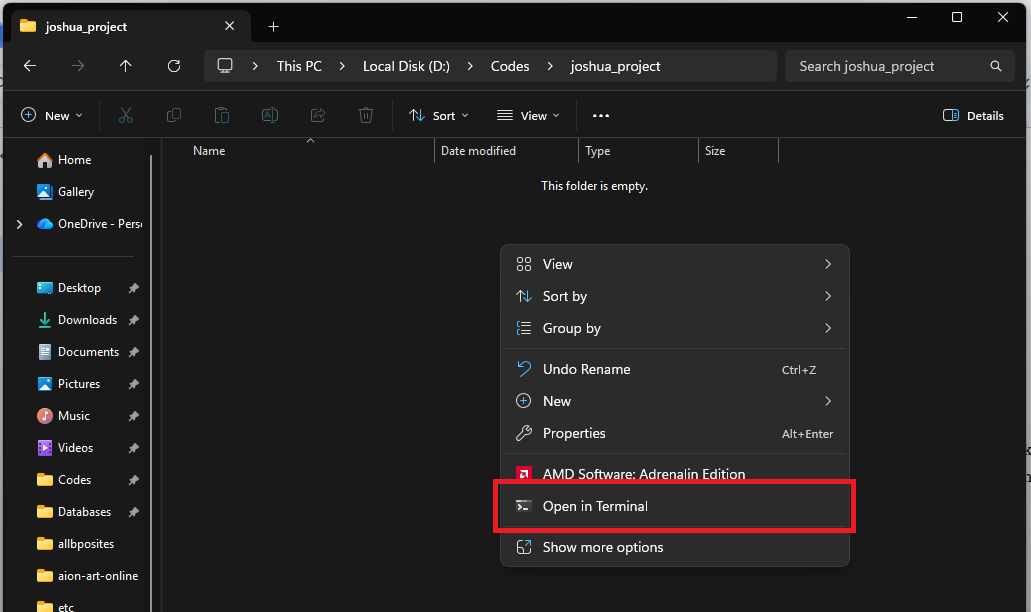The height and width of the screenshot is (612, 1031).
Task: Select Show more options
Action: pyautogui.click(x=675, y=547)
